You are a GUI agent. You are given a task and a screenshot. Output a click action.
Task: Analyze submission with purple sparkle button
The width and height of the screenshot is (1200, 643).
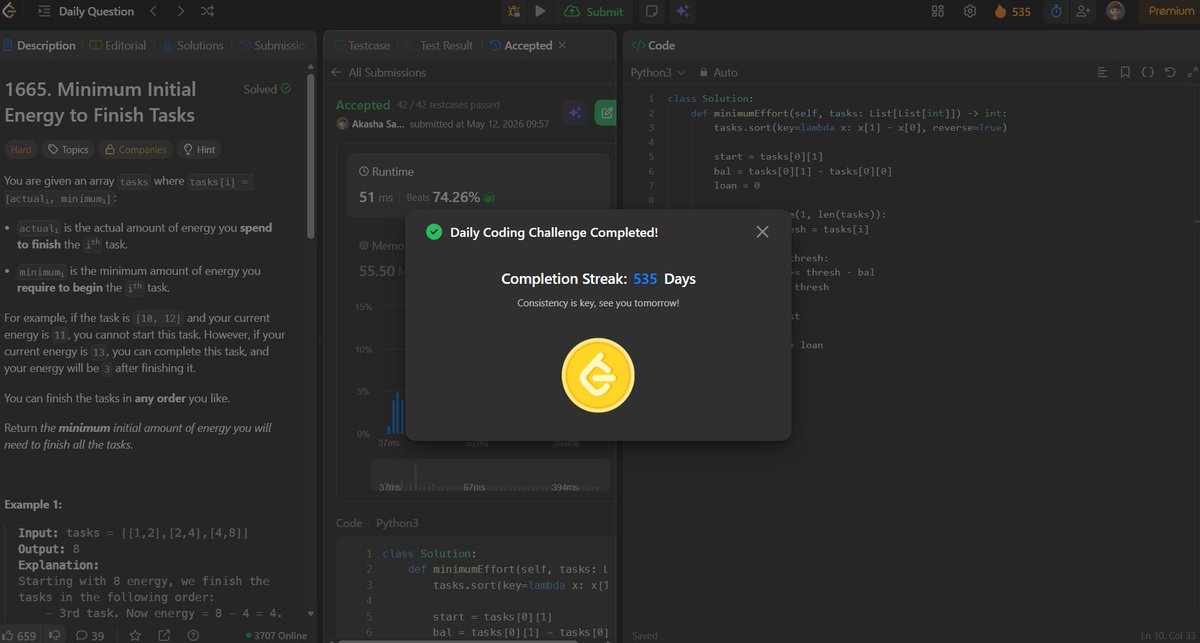[x=574, y=113]
